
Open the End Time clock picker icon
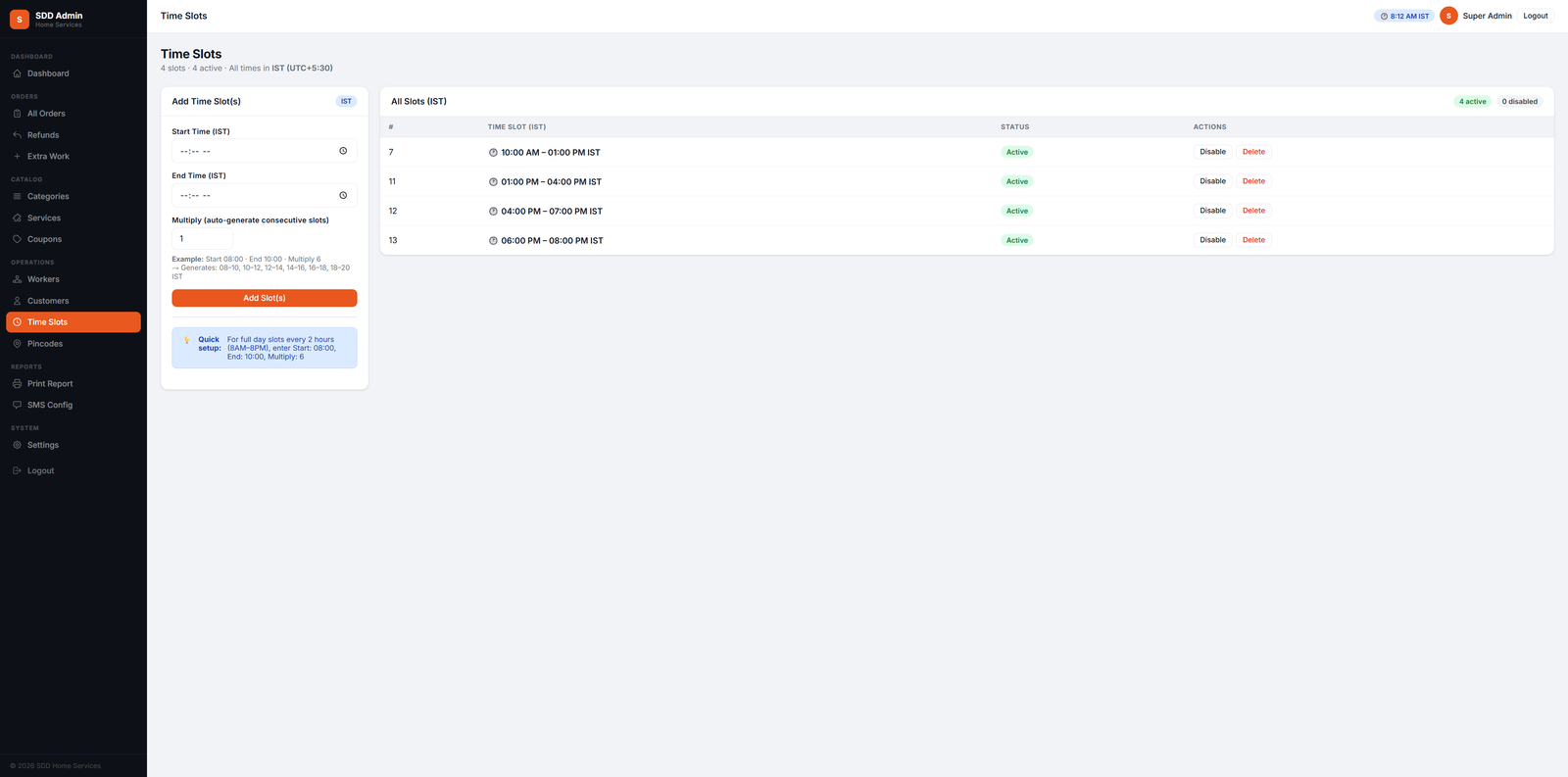343,195
